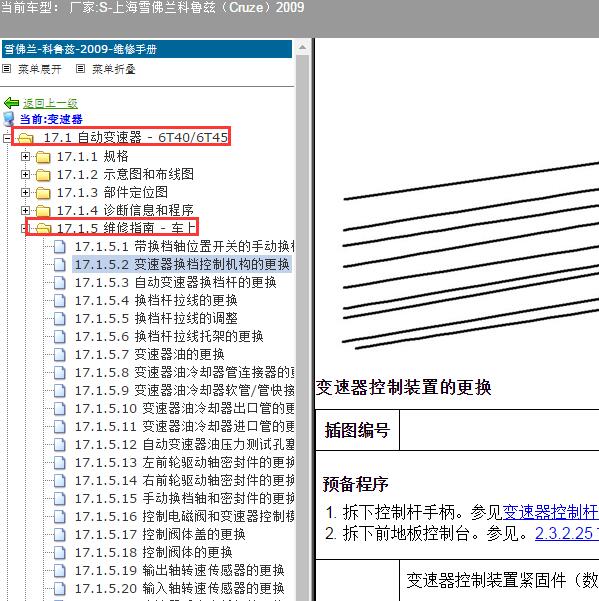The width and height of the screenshot is (599, 601).
Task: Click document icon of item 17.1.5.7
Action: 59,355
